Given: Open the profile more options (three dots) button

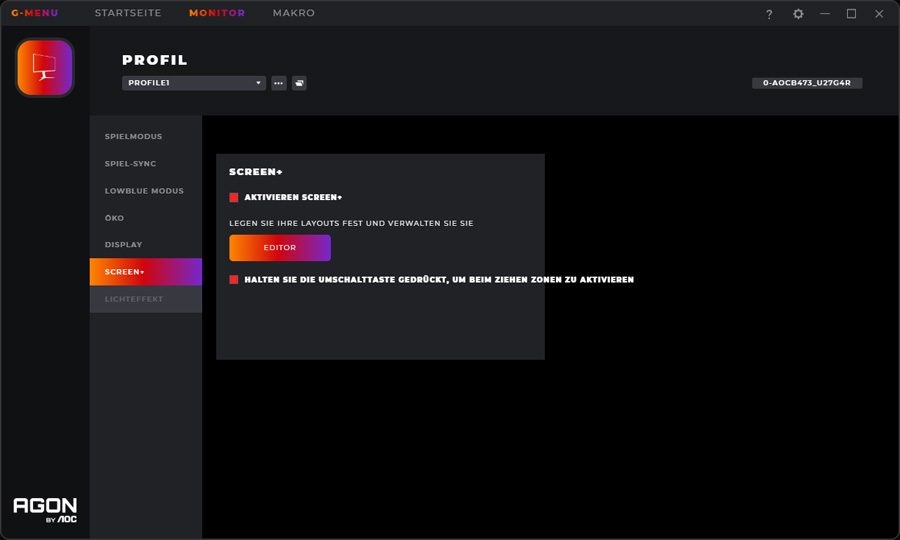Looking at the screenshot, I should (279, 83).
